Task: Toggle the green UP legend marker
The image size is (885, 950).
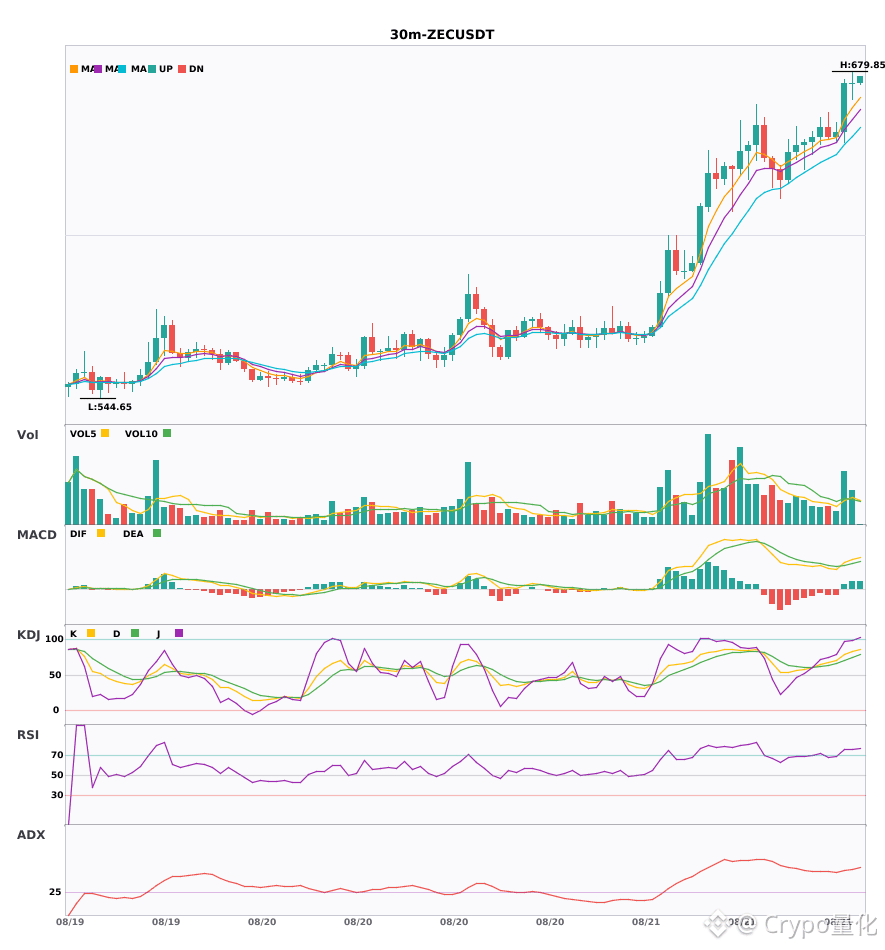Action: [152, 69]
